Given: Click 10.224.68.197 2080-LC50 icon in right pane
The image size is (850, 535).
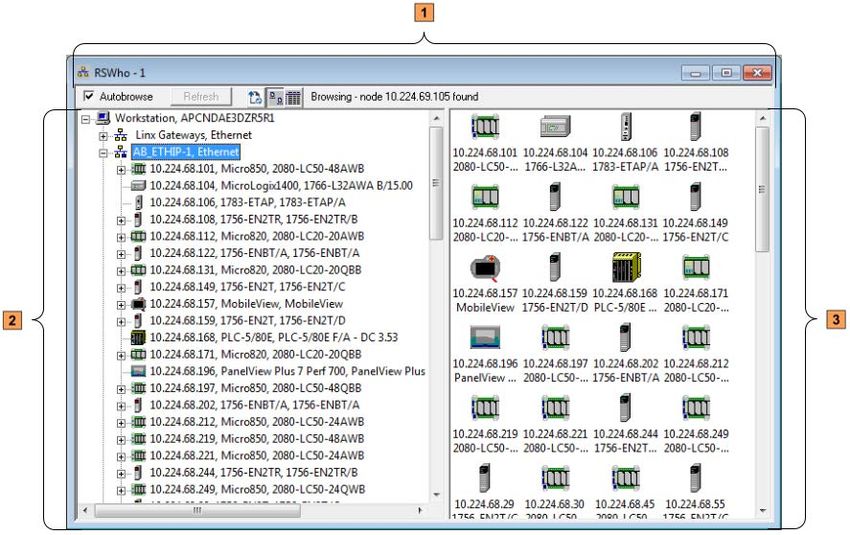Looking at the screenshot, I should pos(555,338).
